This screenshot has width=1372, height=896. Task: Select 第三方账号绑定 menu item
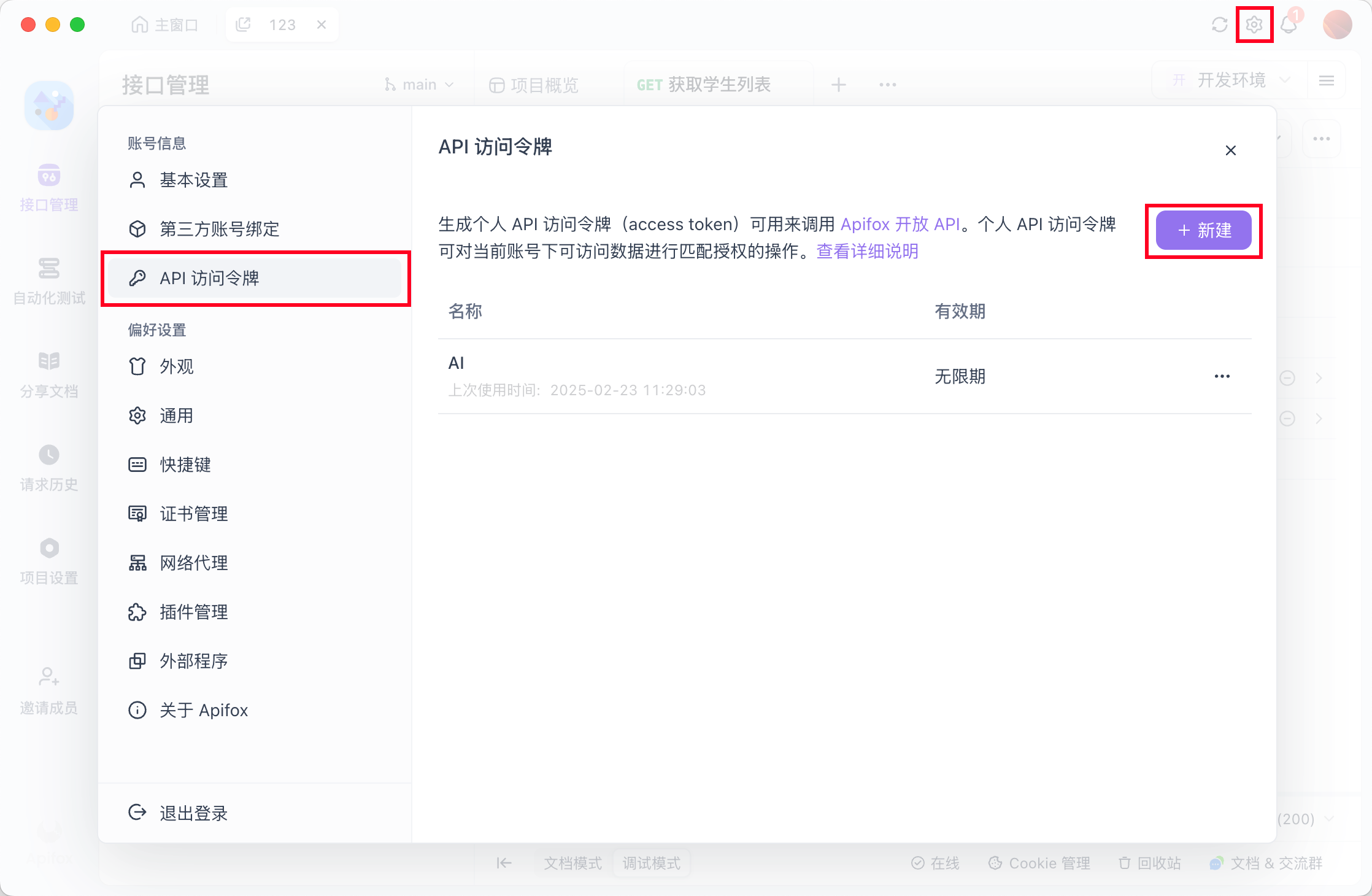click(x=219, y=229)
